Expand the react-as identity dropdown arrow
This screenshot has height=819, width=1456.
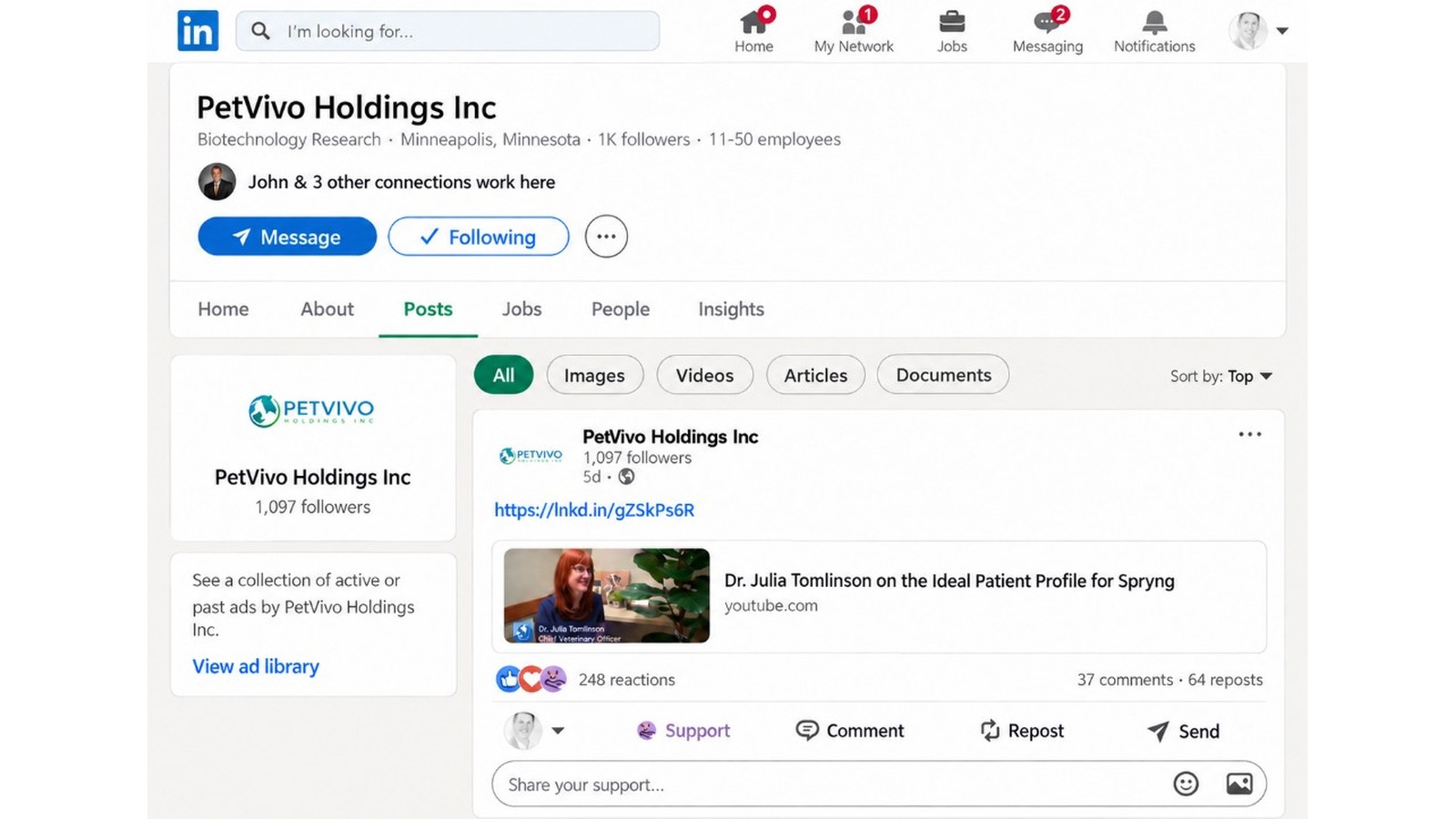[x=558, y=731]
